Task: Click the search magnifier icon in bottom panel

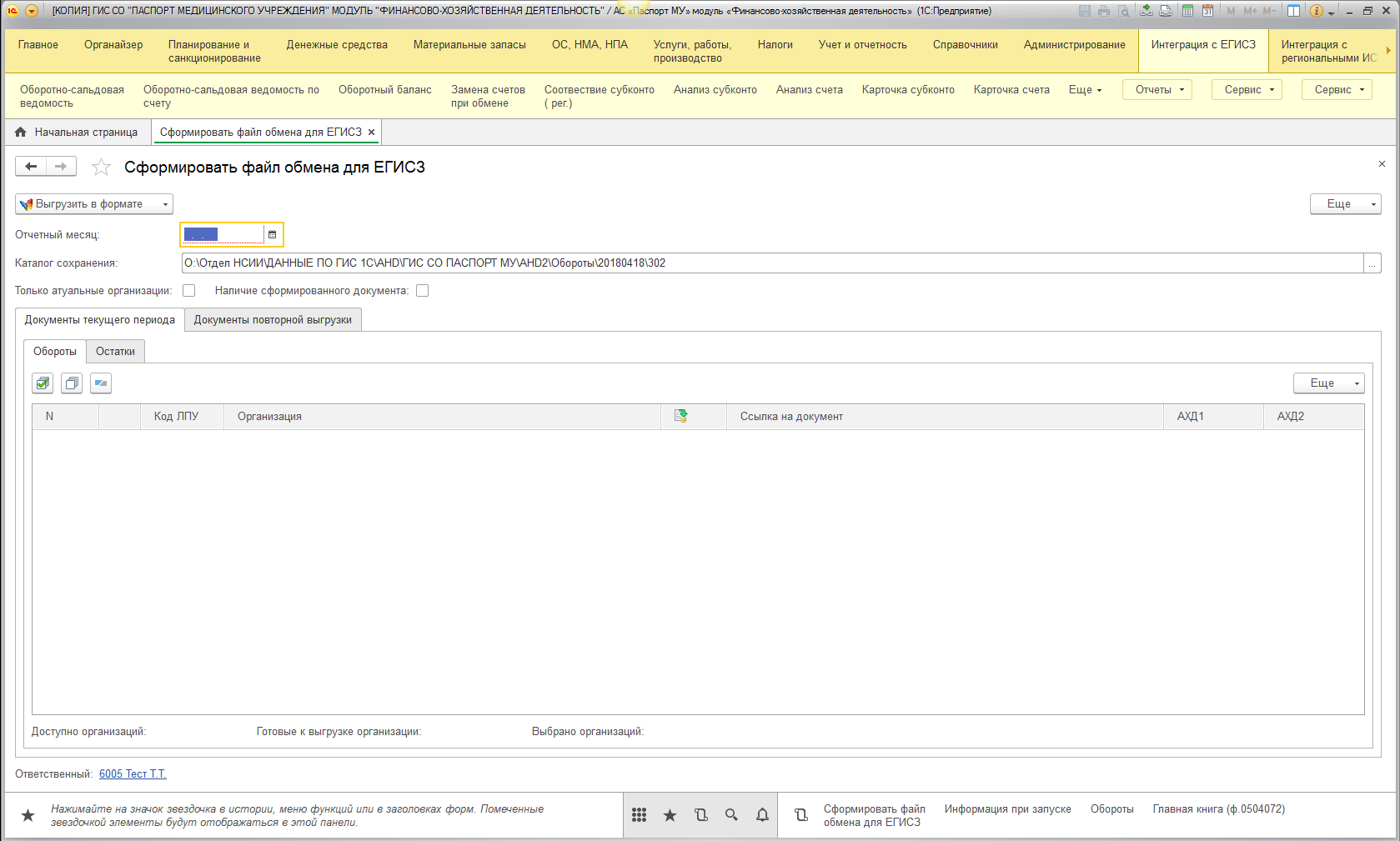Action: pos(731,815)
